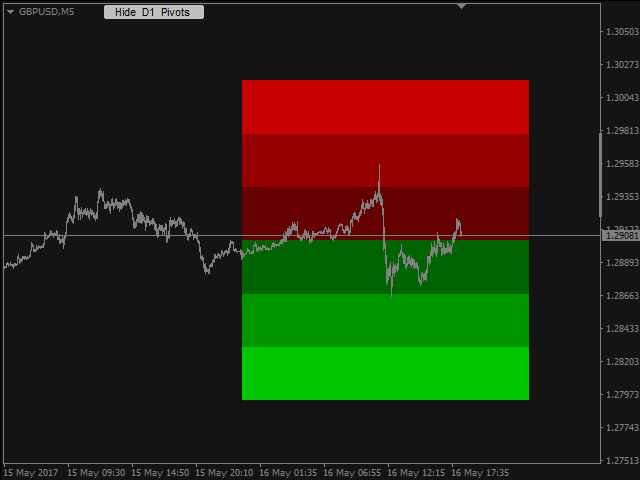This screenshot has height=480, width=640.
Task: Click the bright green S3 pivot zone
Action: (x=385, y=373)
